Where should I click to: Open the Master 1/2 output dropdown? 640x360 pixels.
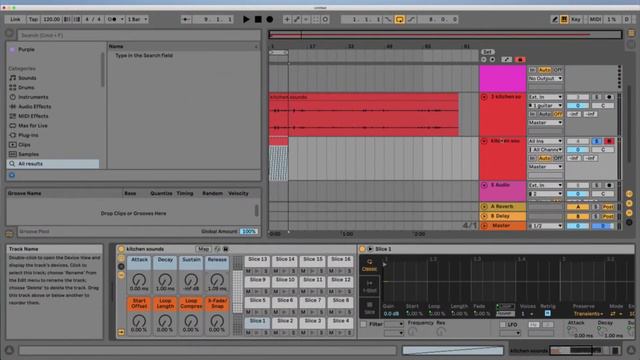545,226
